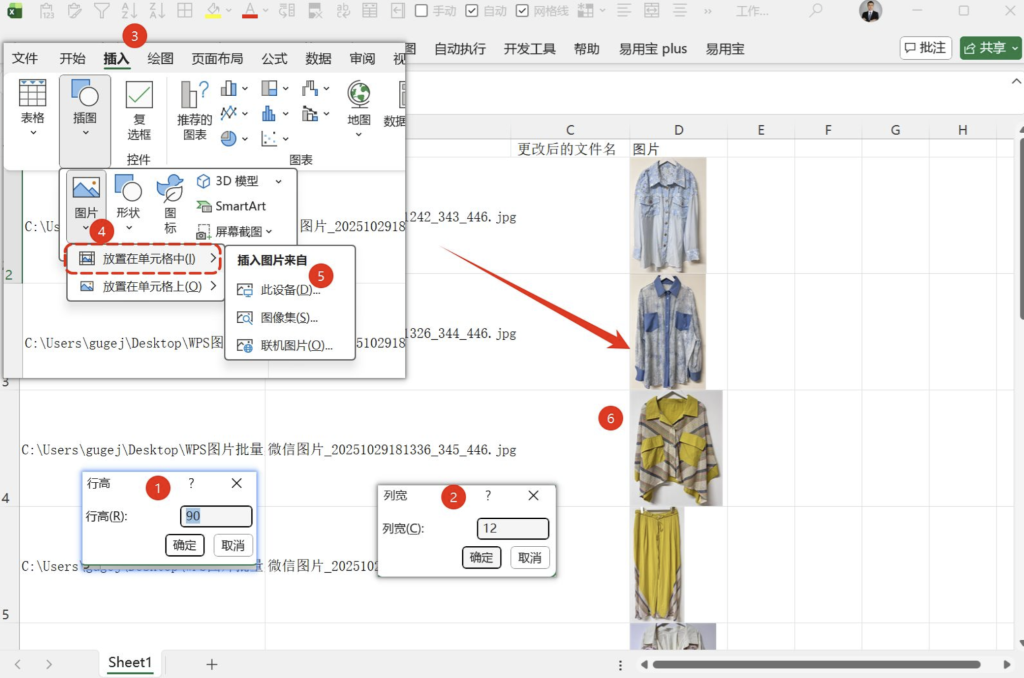
Task: Choose 联机图片 online pictures
Action: tap(290, 346)
